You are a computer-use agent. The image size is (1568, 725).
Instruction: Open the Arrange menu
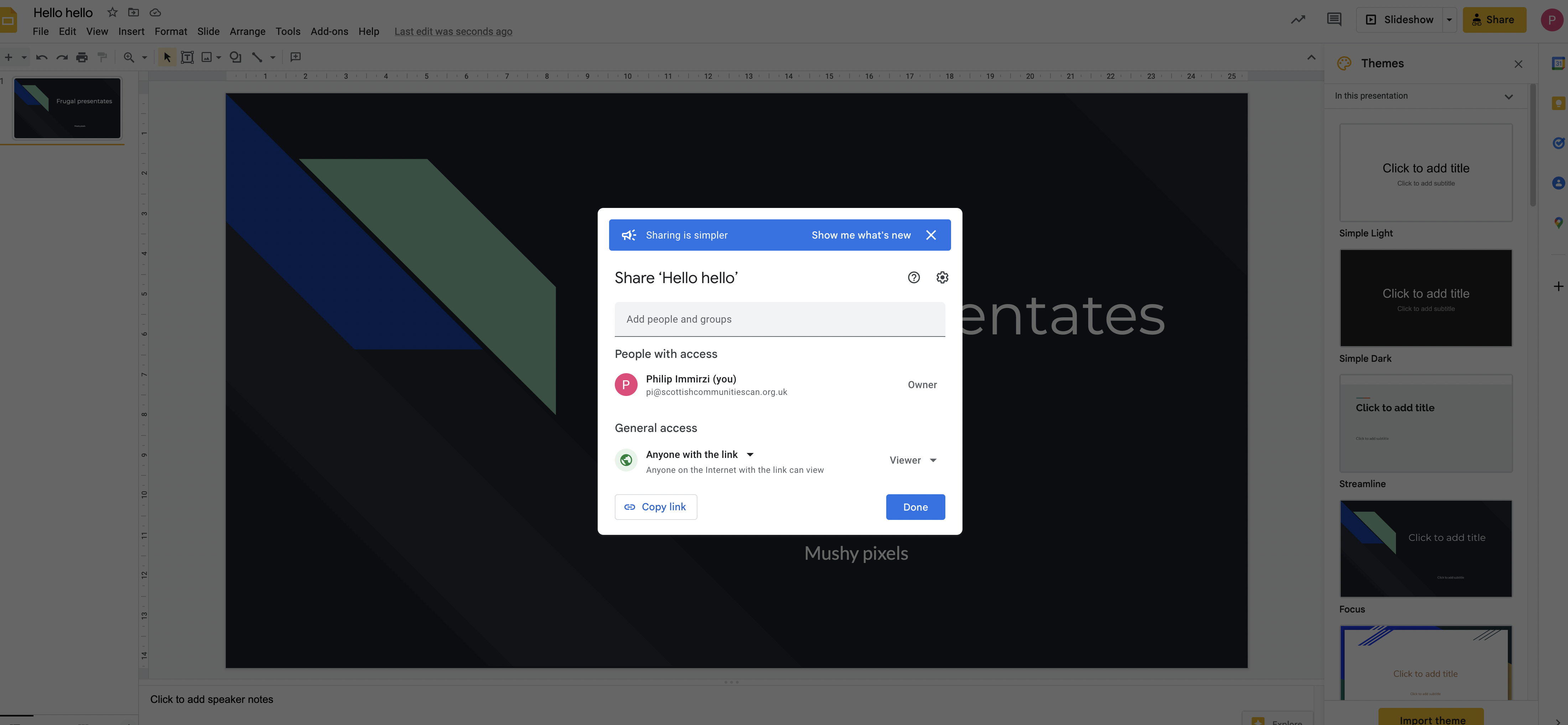247,31
